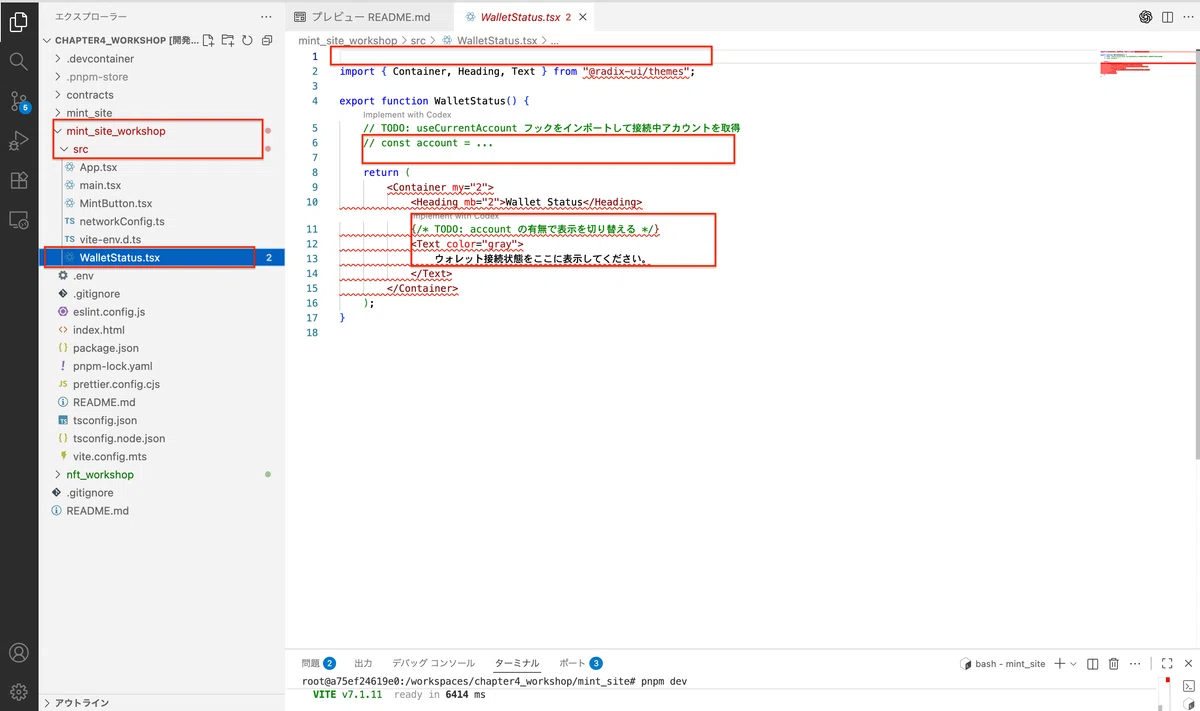Open the Run and Debug view

pyautogui.click(x=18, y=140)
